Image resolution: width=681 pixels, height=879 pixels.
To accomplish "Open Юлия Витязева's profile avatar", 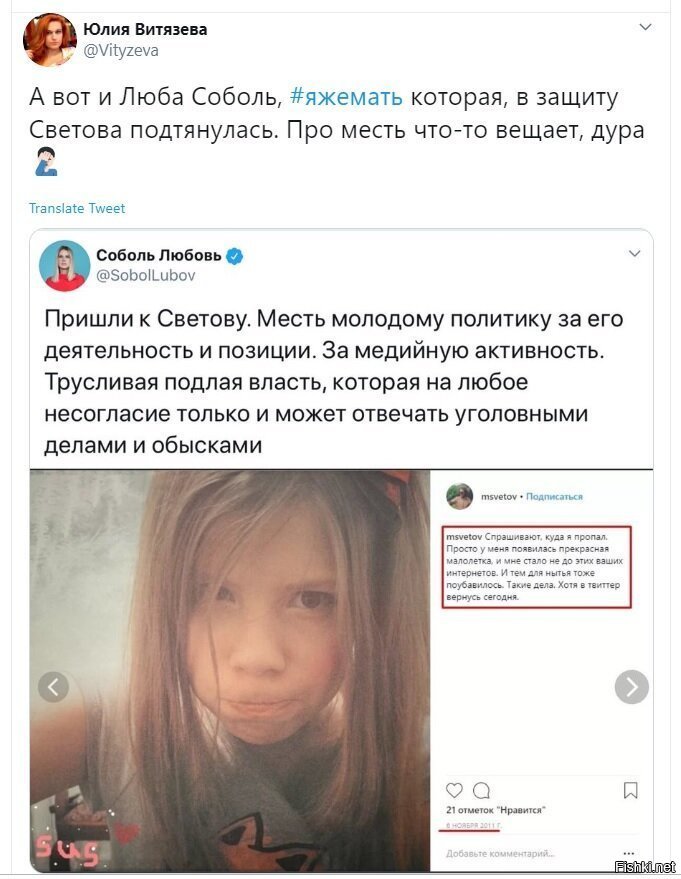I will click(x=49, y=40).
